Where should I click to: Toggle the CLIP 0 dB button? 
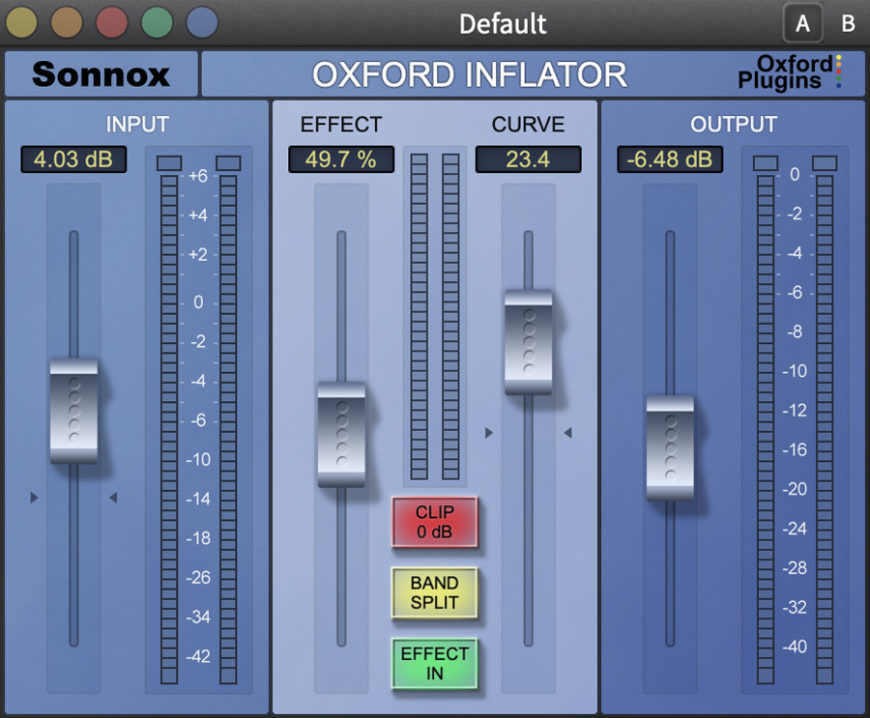(434, 522)
